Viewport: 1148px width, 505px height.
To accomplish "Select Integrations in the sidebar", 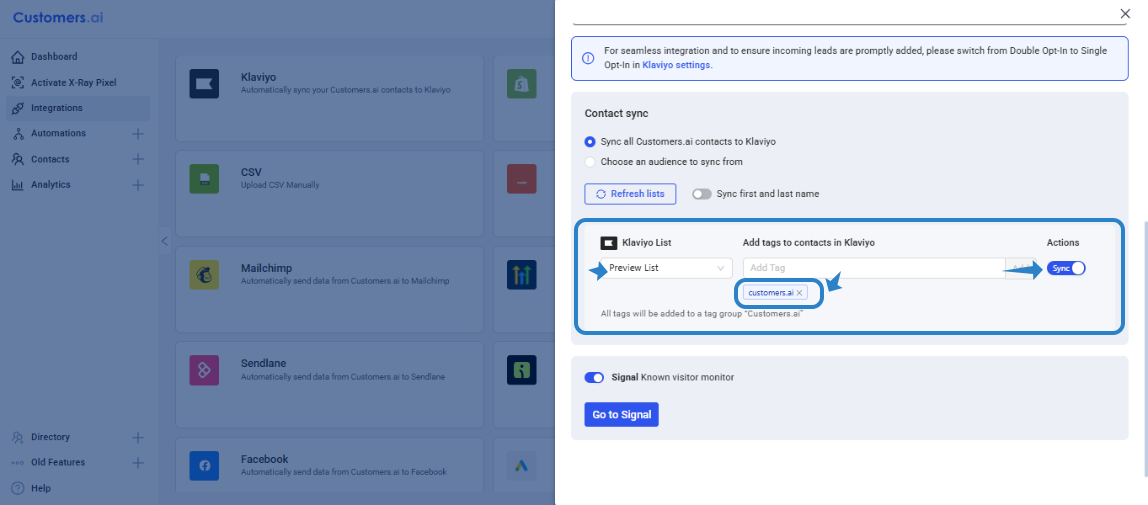I will click(x=77, y=108).
